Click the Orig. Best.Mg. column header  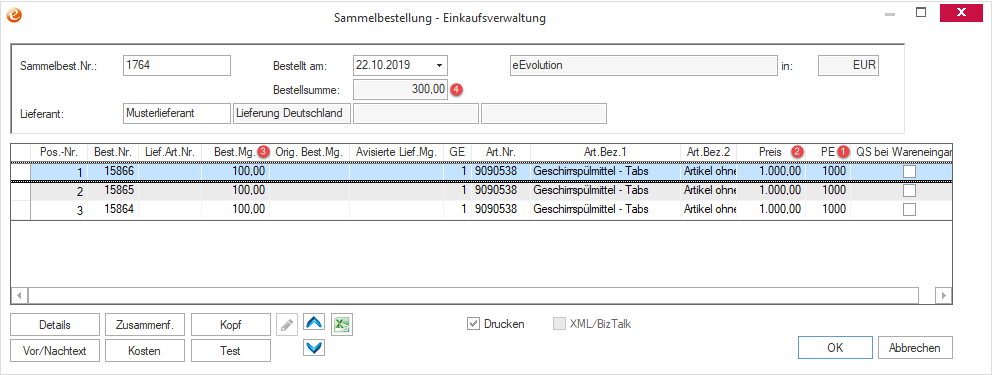tap(309, 152)
